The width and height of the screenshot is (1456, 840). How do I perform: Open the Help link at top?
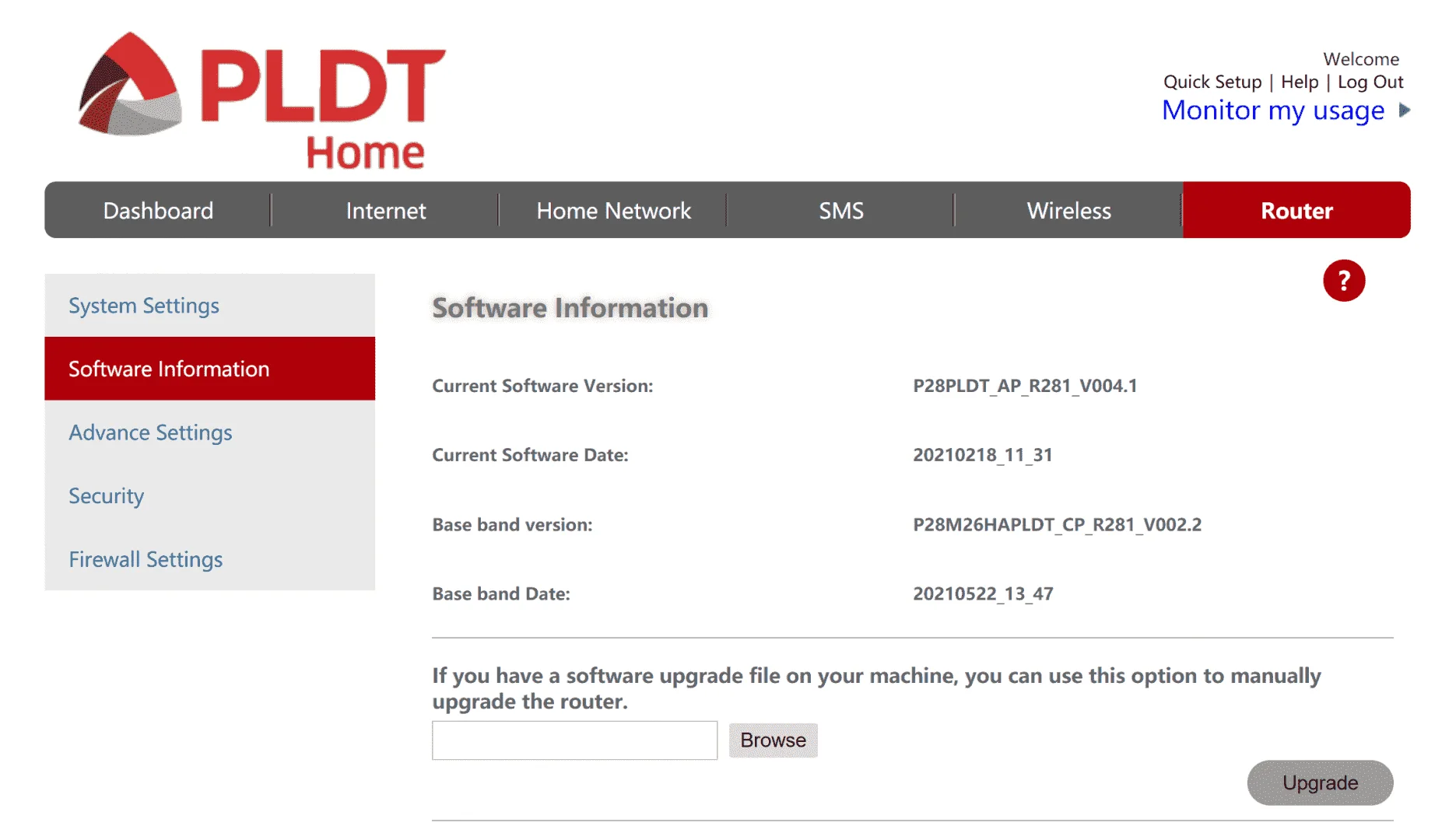(x=1300, y=82)
